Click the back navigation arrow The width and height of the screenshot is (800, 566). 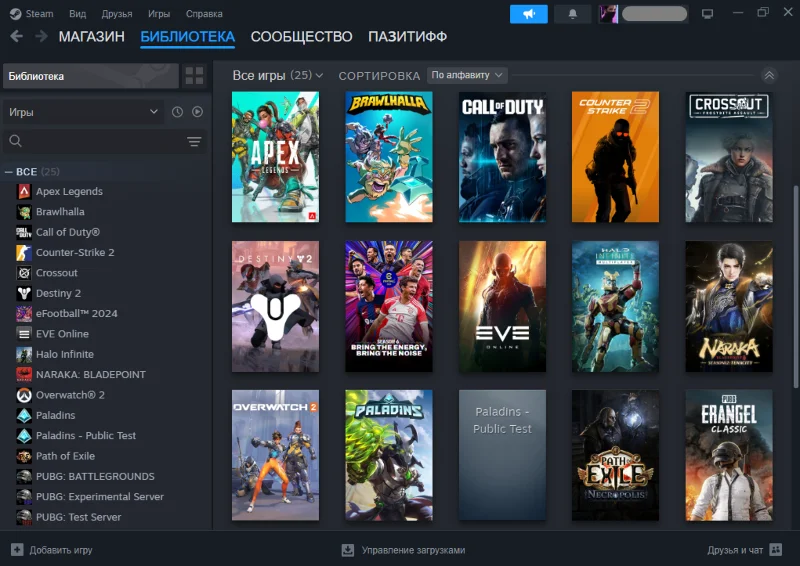(x=16, y=37)
